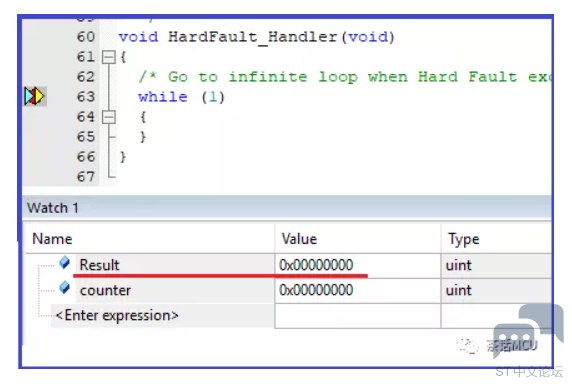This screenshot has width=572, height=387.
Task: Collapse the function block fold at line 61
Action: click(108, 57)
